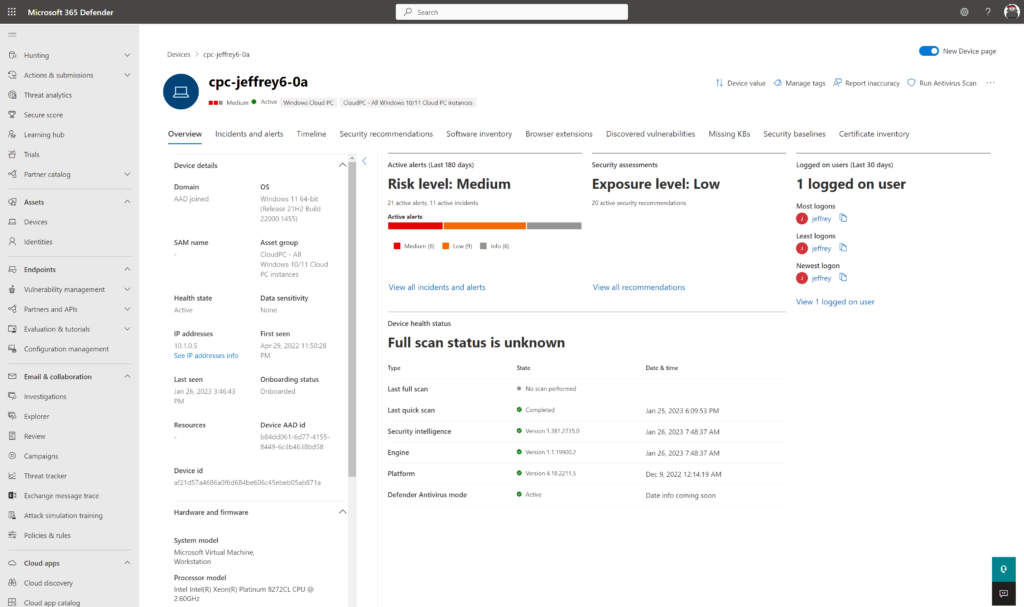Viewport: 1024px width, 607px height.
Task: Click the Threat tracker icon
Action: [12, 475]
